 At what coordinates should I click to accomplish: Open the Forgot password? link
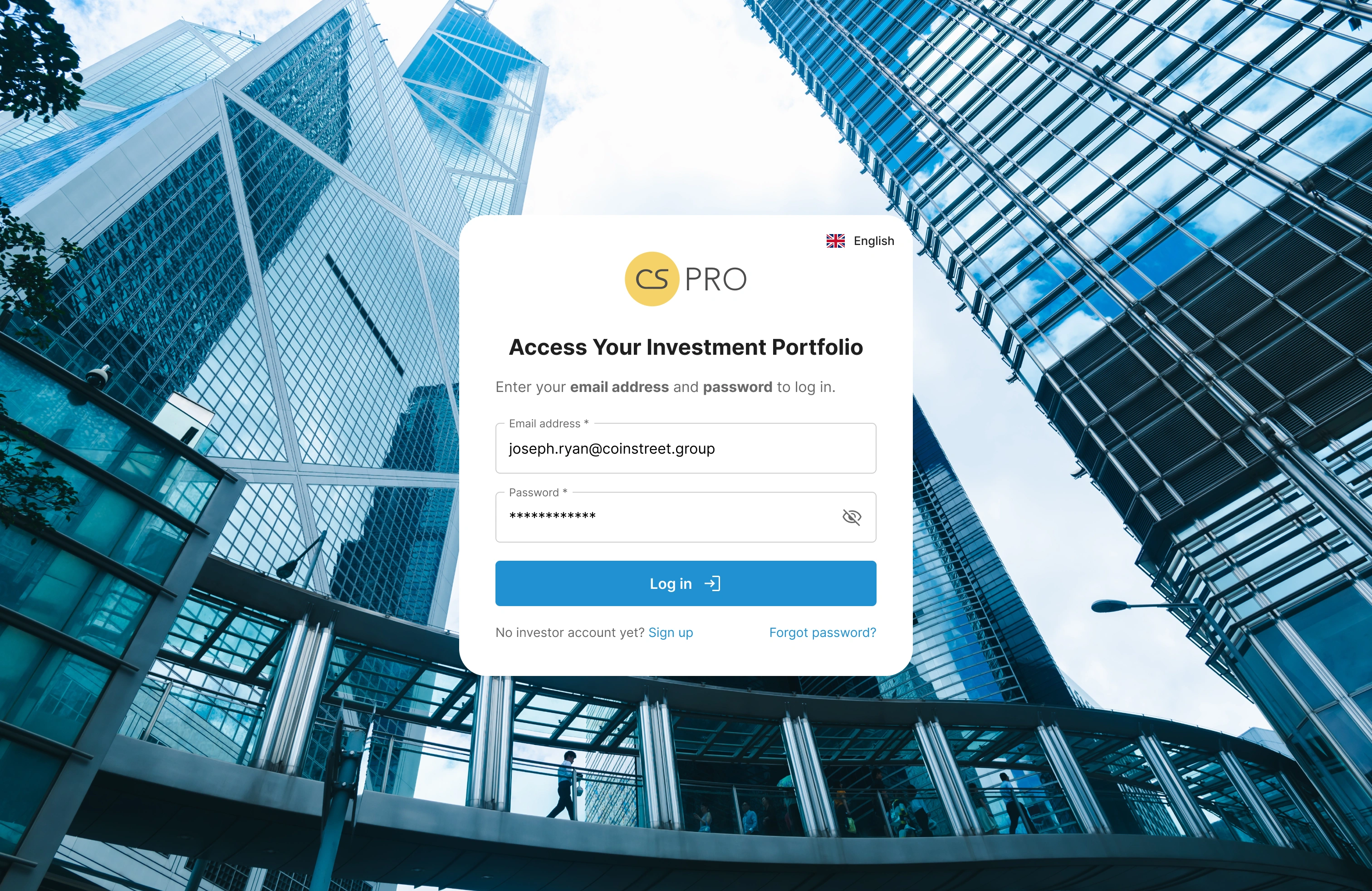pyautogui.click(x=823, y=632)
